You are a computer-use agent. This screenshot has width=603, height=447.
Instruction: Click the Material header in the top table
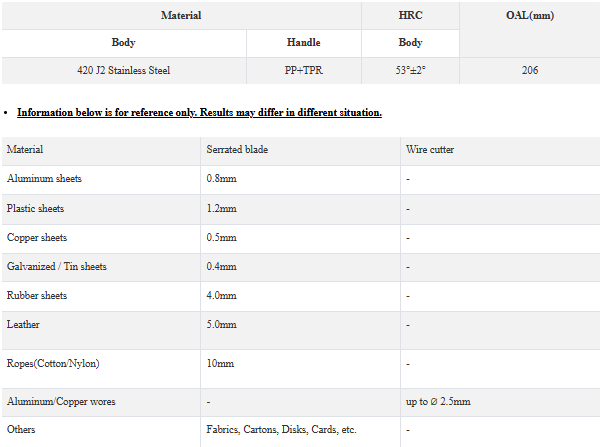(x=181, y=15)
